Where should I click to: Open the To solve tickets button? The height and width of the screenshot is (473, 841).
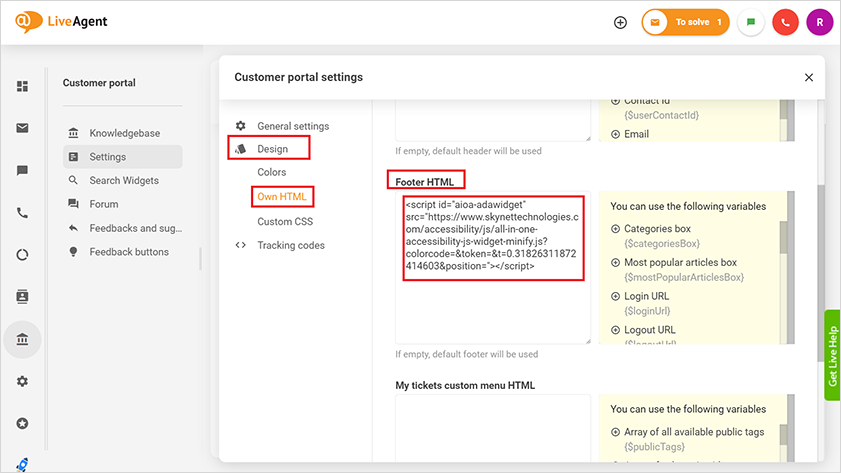685,23
